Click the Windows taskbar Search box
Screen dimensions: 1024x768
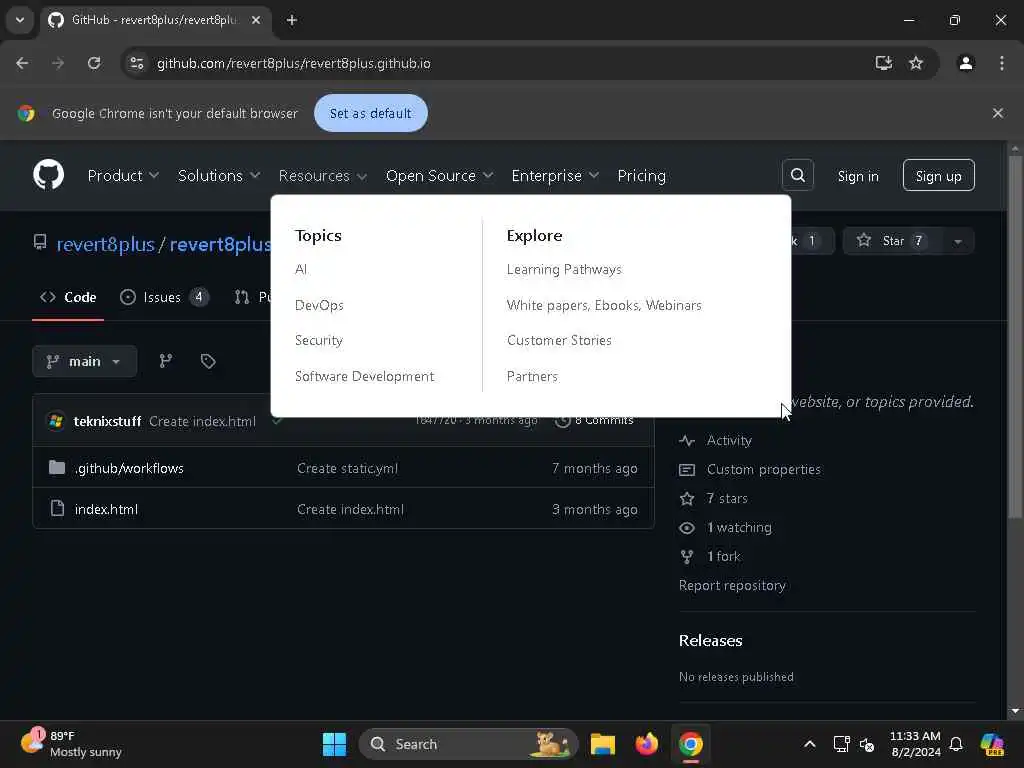[x=468, y=744]
